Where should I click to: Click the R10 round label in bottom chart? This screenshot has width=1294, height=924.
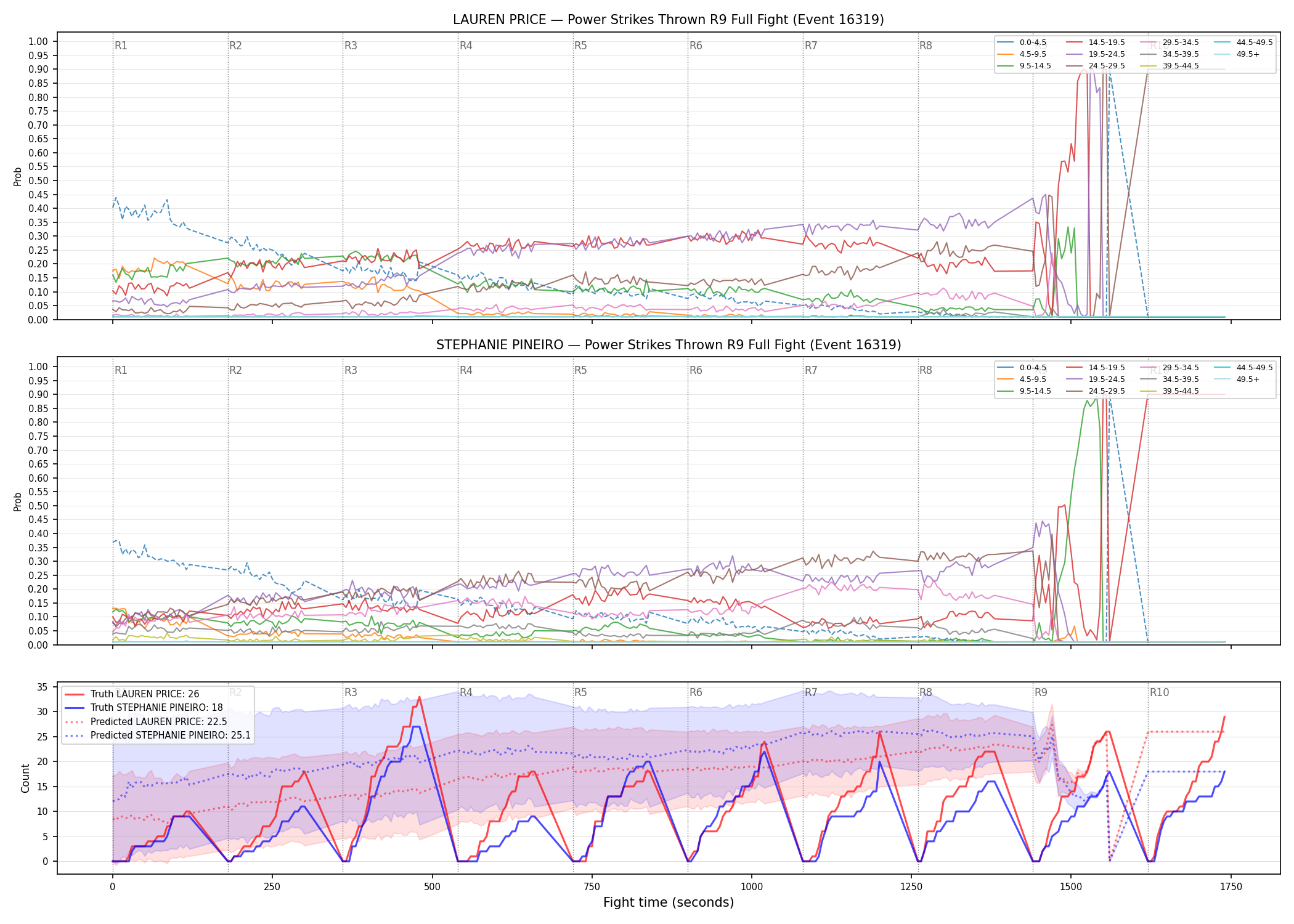point(1159,692)
